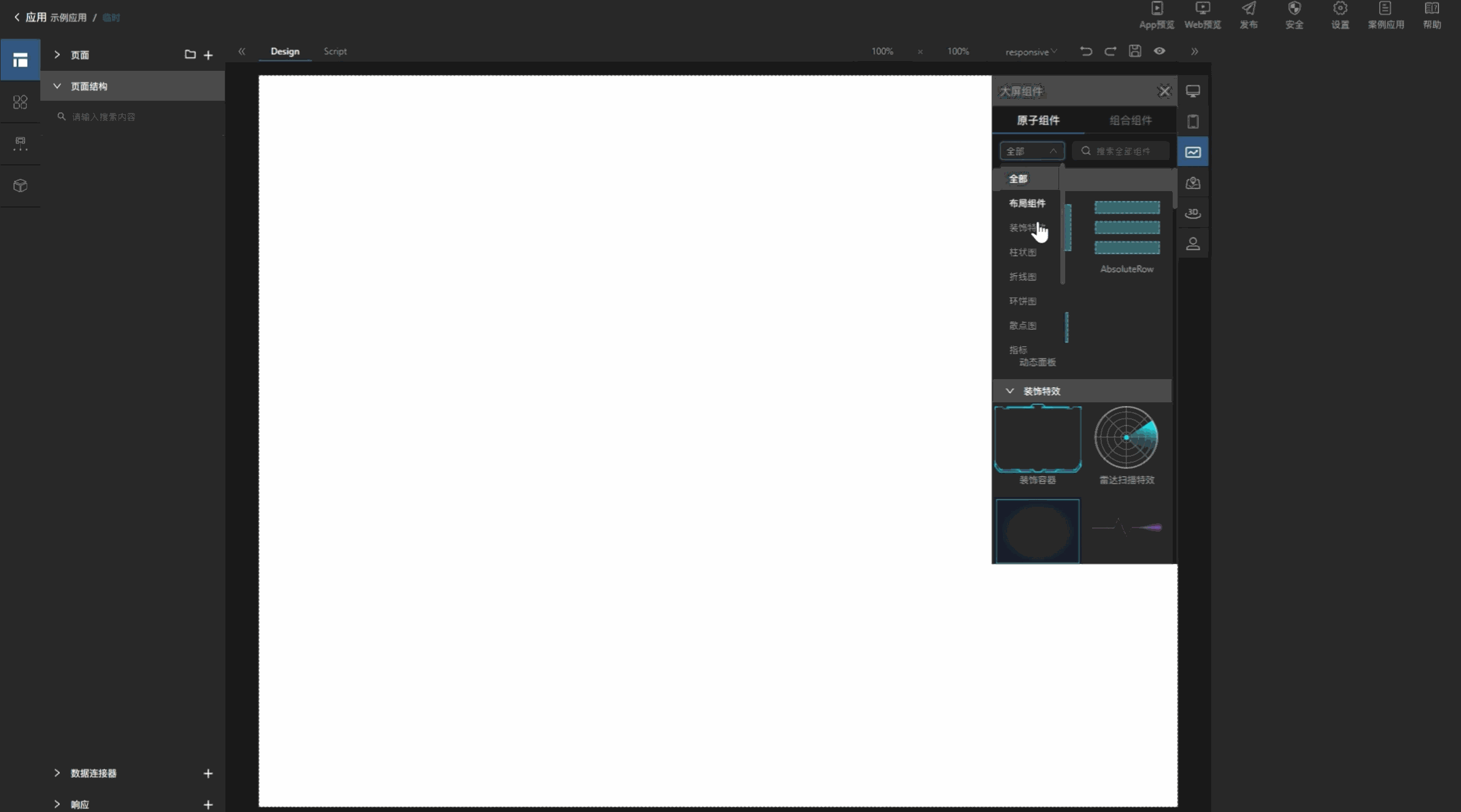This screenshot has width=1461, height=812.
Task: Open the responsive mode dropdown
Action: pos(1031,52)
